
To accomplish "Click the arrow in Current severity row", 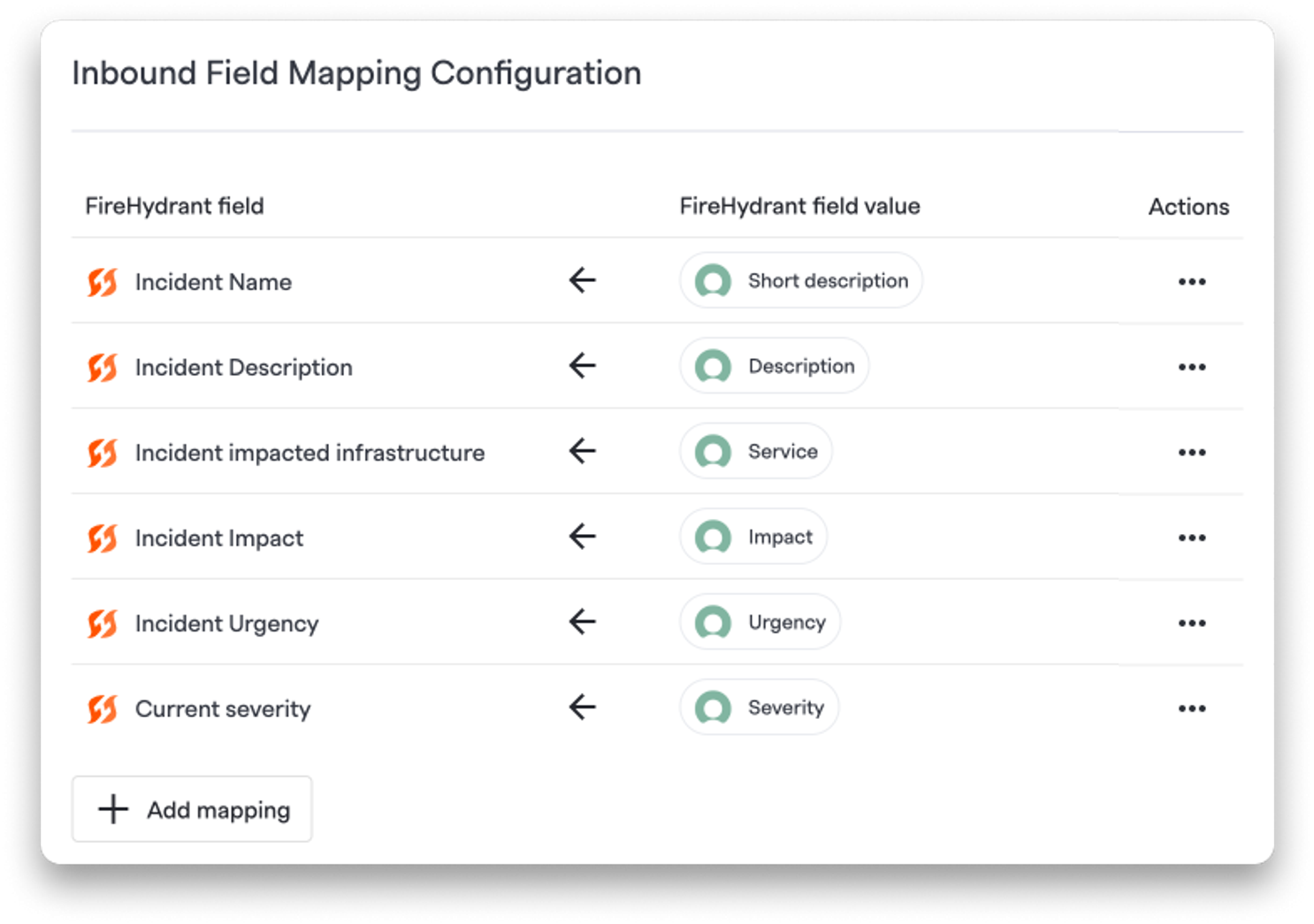I will point(582,706).
